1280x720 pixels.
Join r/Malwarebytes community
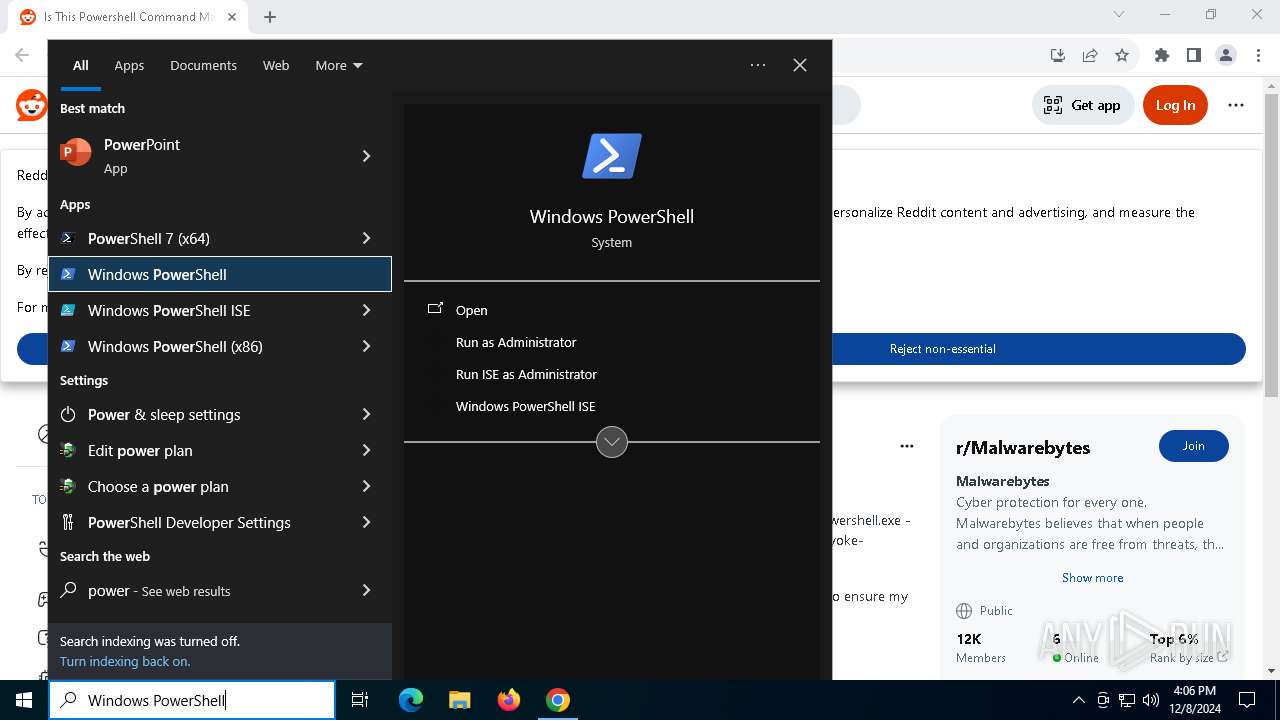point(1194,446)
